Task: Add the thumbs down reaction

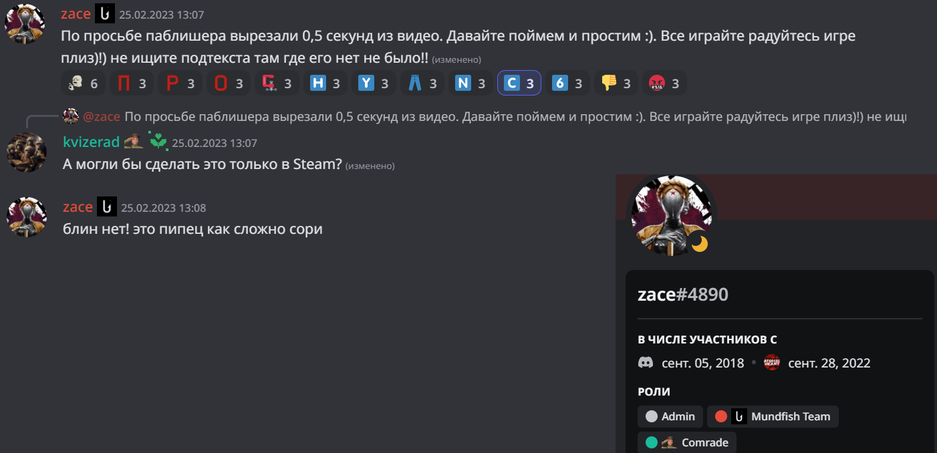Action: 616,83
